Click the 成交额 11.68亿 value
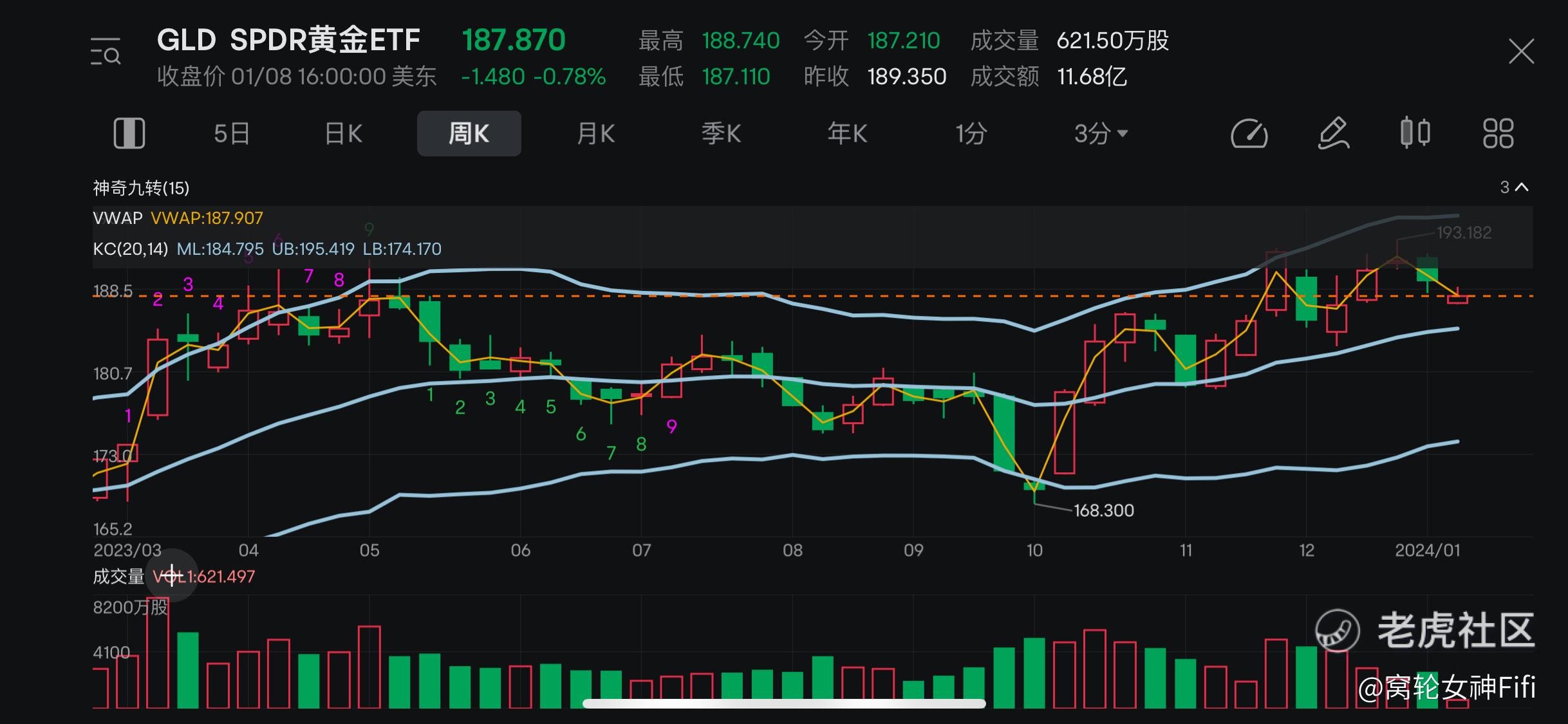 tap(1092, 77)
